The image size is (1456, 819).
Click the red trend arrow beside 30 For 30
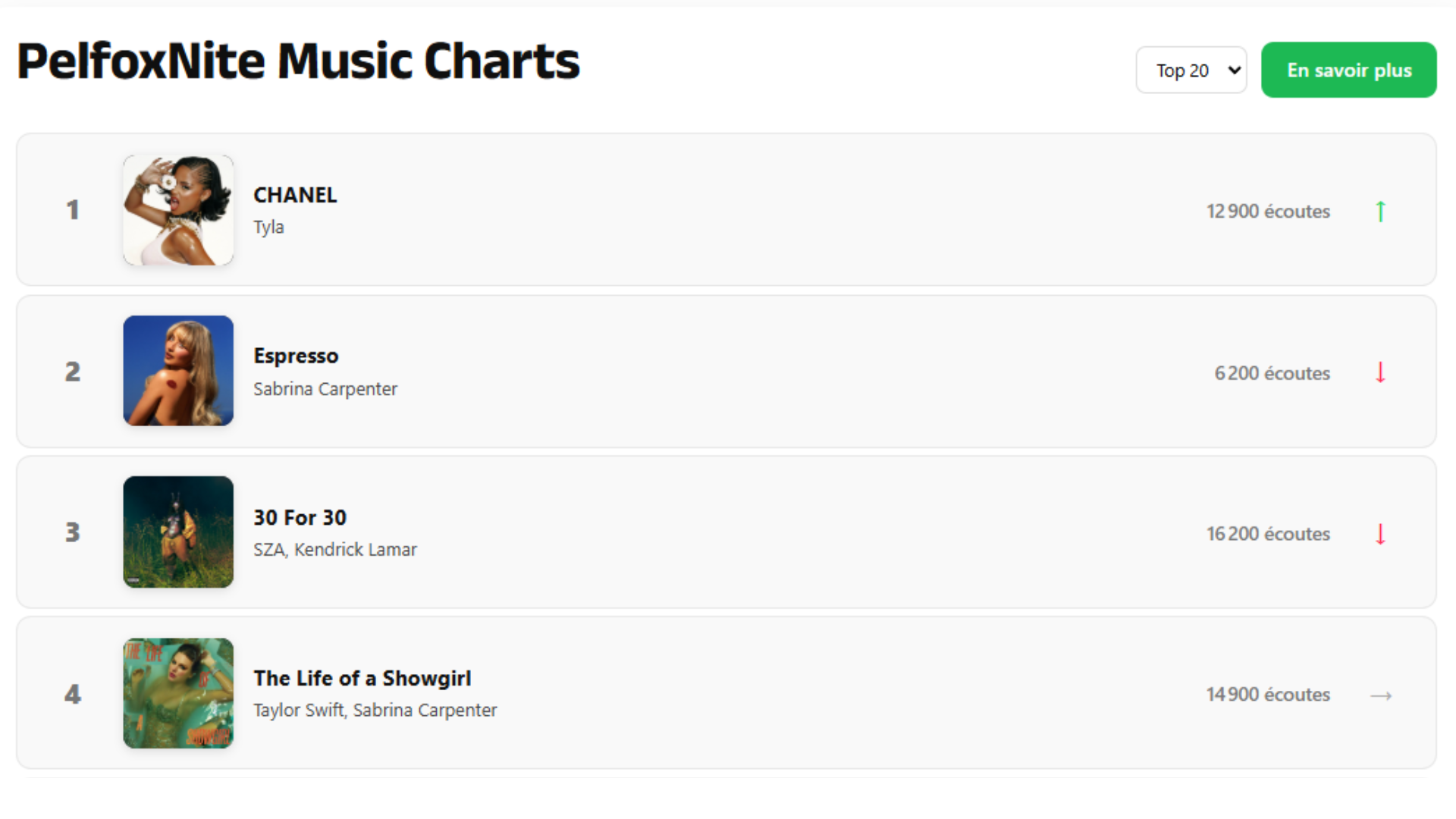[1382, 533]
